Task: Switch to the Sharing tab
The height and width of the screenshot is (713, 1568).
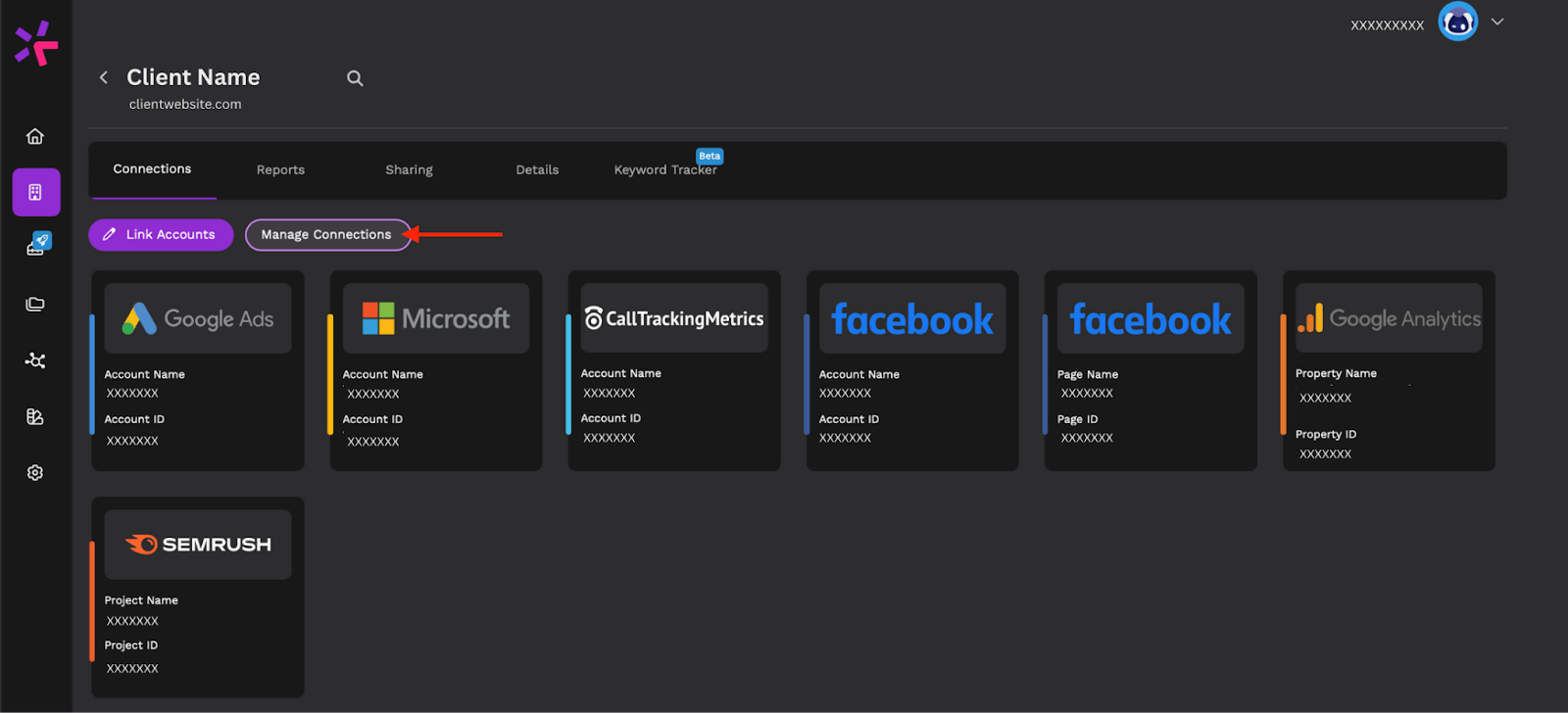Action: (x=409, y=169)
